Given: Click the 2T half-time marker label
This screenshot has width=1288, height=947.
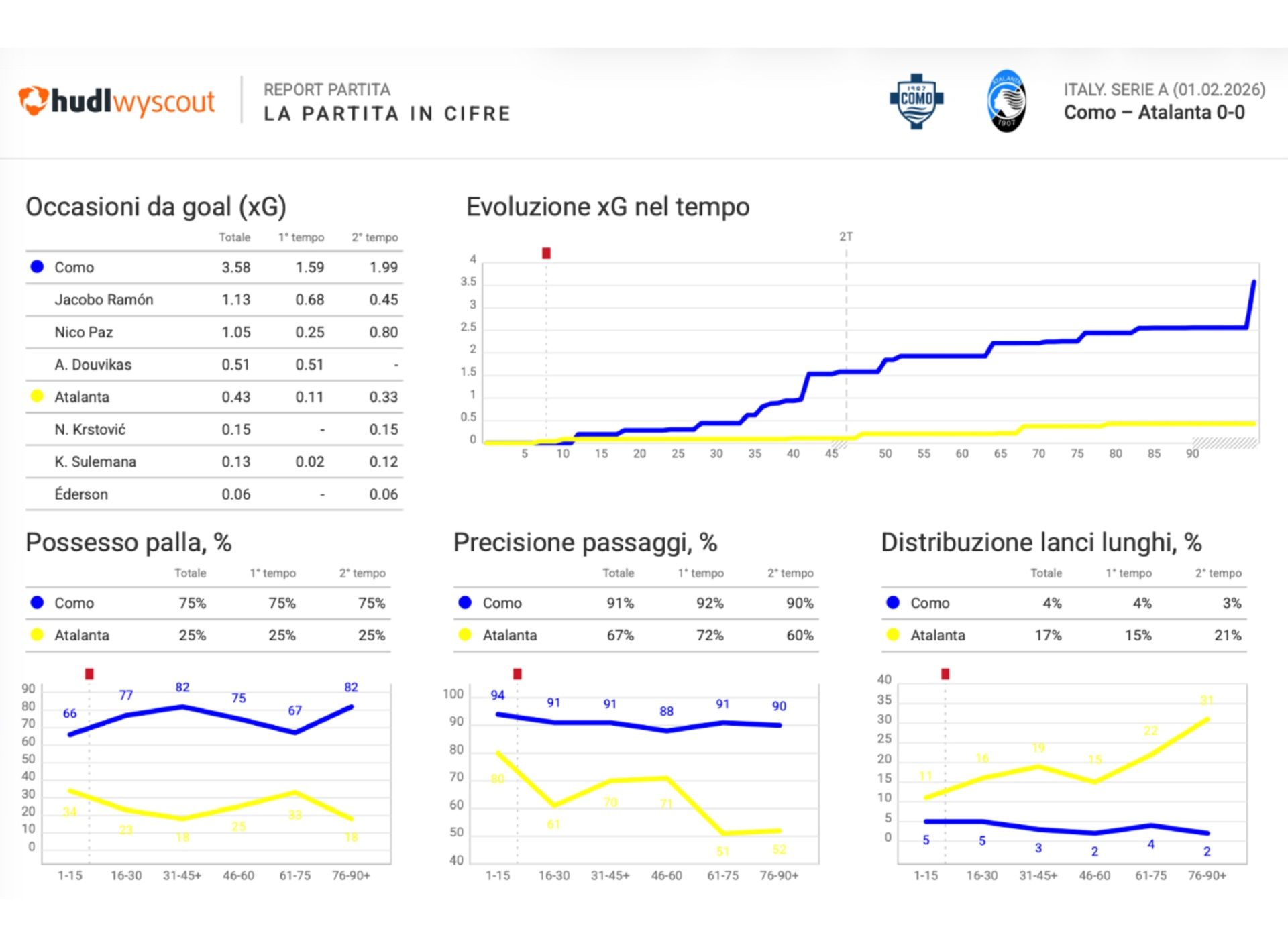Looking at the screenshot, I should coord(846,237).
